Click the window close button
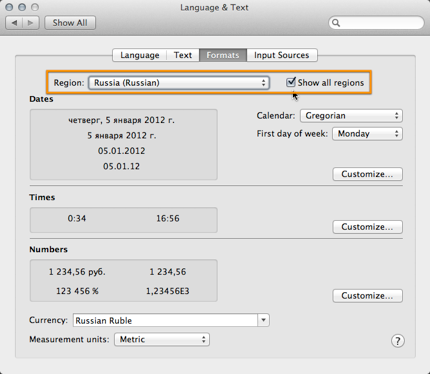This screenshot has height=374, width=430. (x=9, y=7)
